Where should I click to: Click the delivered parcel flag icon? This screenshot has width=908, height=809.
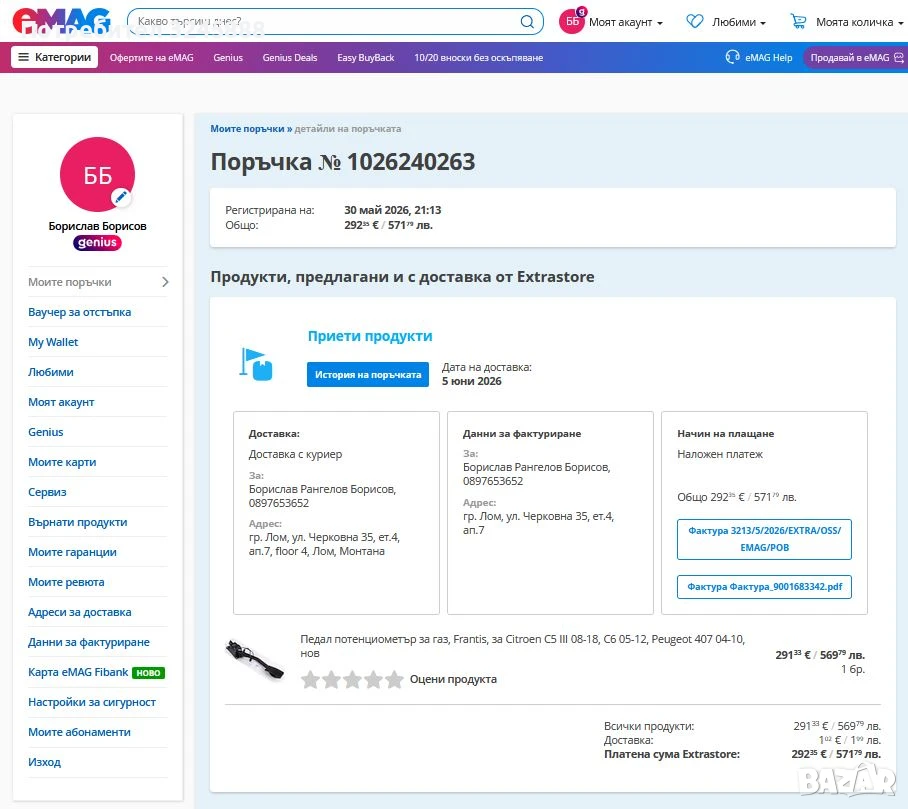(x=255, y=364)
